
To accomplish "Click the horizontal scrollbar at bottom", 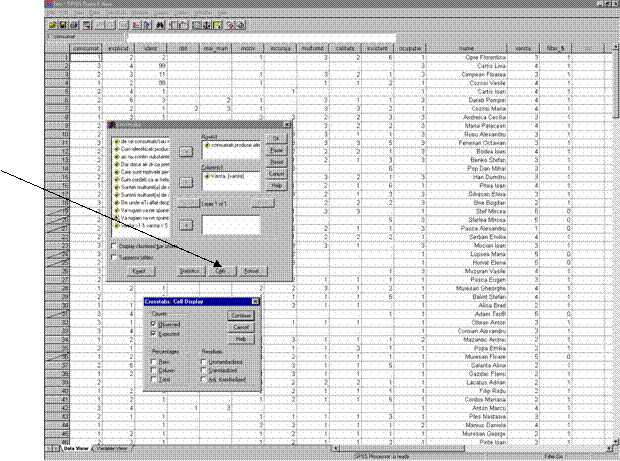I will coord(471,448).
